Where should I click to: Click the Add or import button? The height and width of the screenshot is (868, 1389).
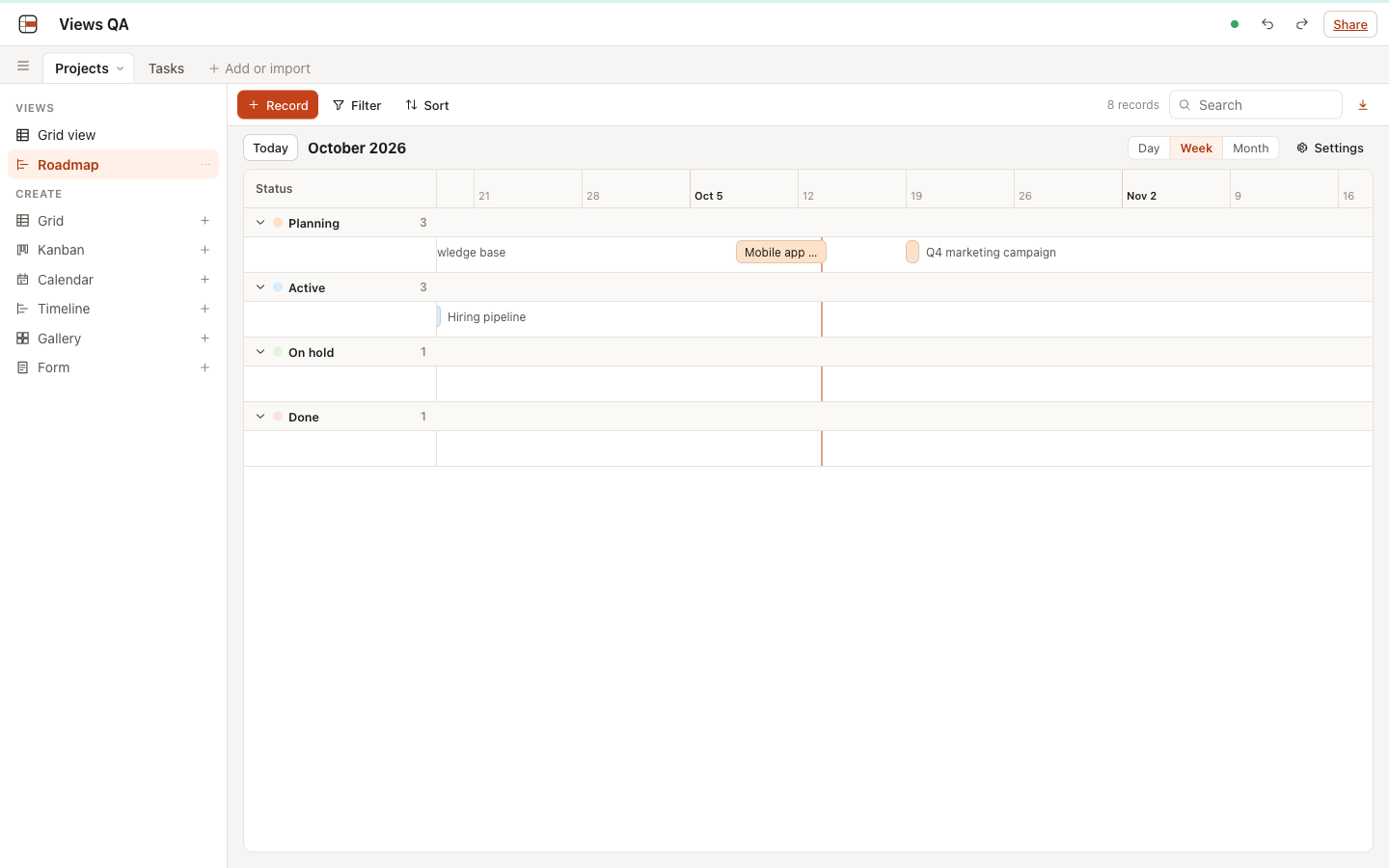click(x=259, y=68)
